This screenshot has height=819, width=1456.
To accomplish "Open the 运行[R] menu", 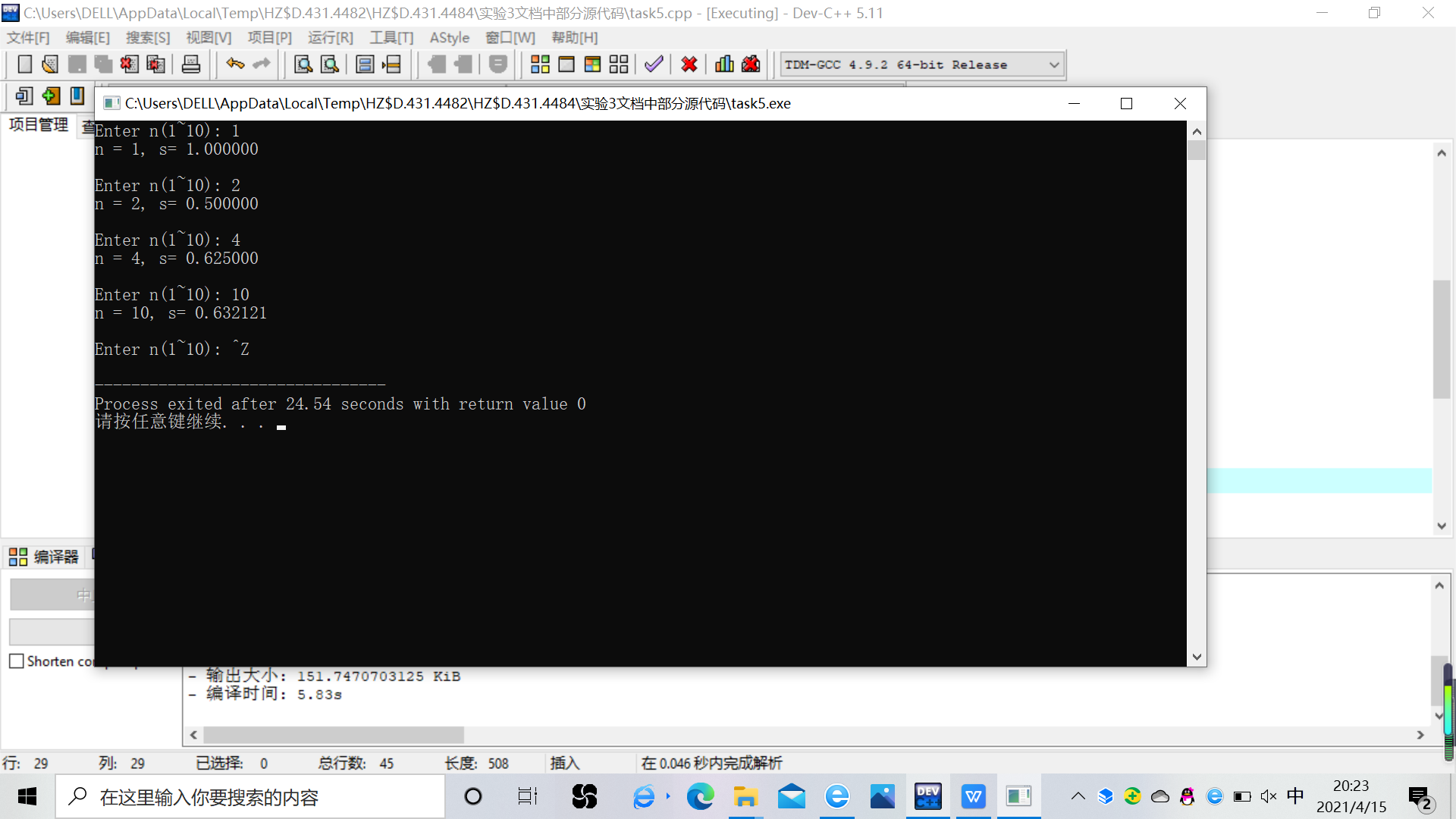I will point(330,38).
